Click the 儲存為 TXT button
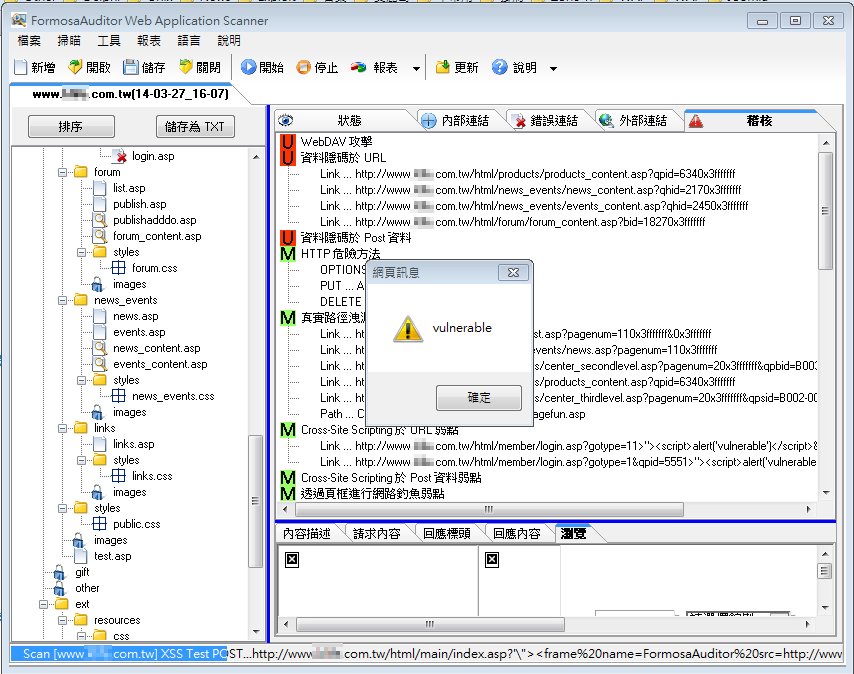The image size is (854, 674). point(196,127)
